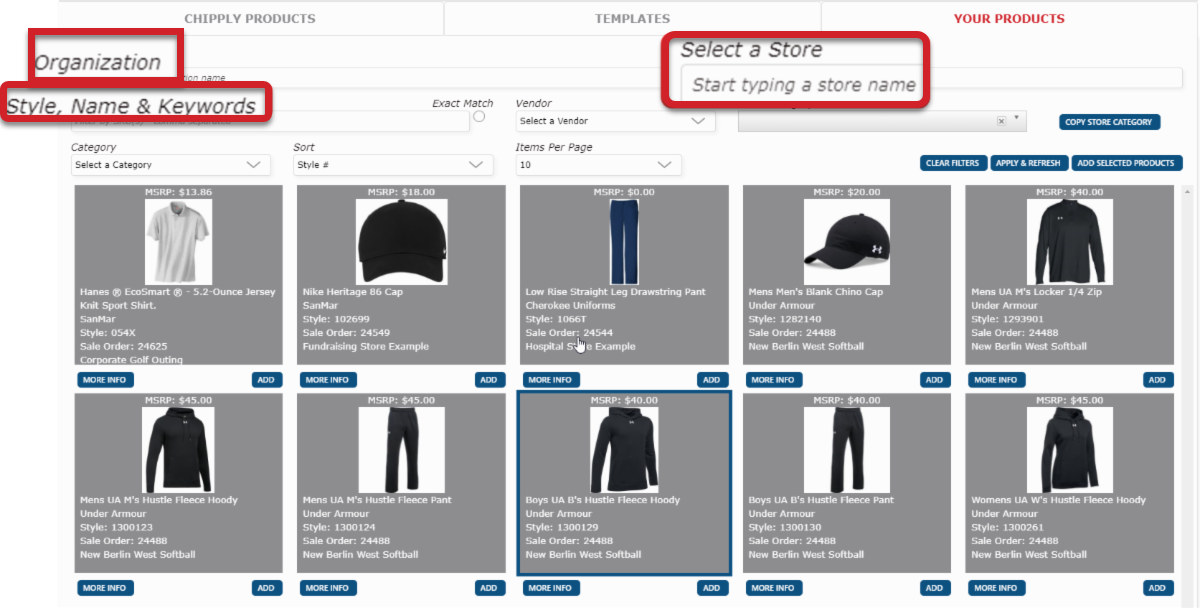1200x608 pixels.
Task: Change the Items Per Page dropdown
Action: click(x=598, y=165)
